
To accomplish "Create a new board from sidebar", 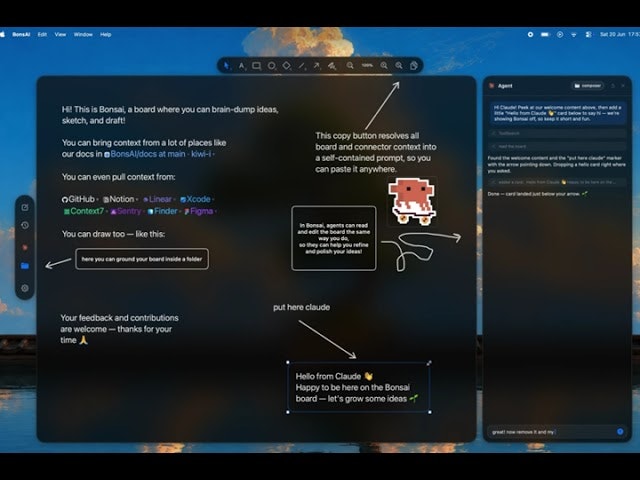I will (x=25, y=207).
